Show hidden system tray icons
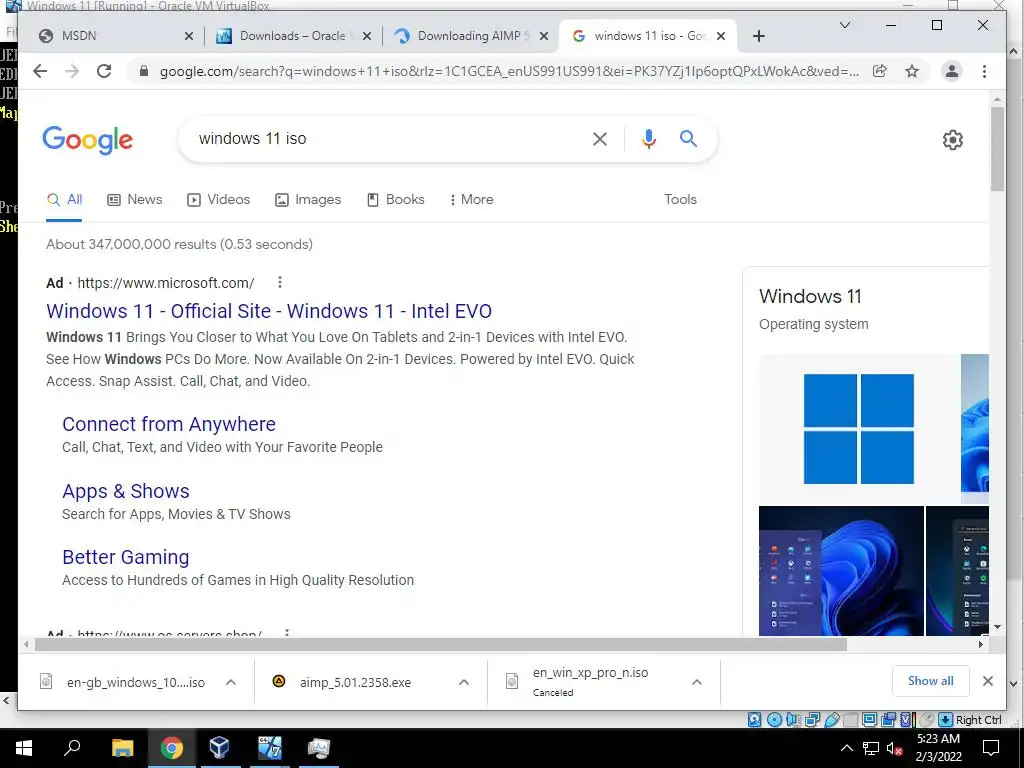Image resolution: width=1024 pixels, height=768 pixels. [846, 748]
